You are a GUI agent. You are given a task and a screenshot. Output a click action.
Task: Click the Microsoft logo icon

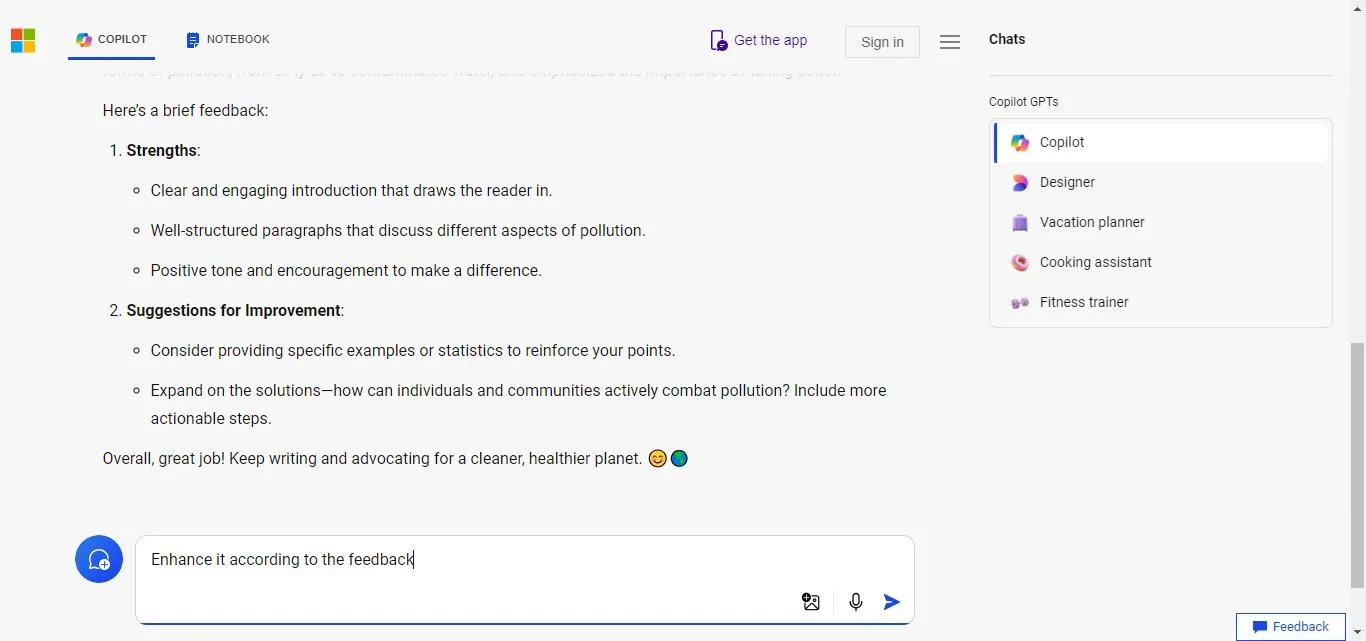point(23,40)
